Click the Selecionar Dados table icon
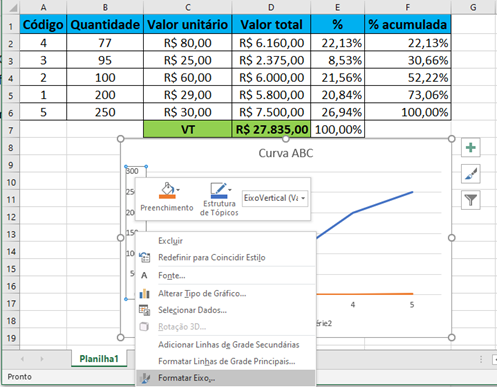497x387 pixels. pos(144,310)
